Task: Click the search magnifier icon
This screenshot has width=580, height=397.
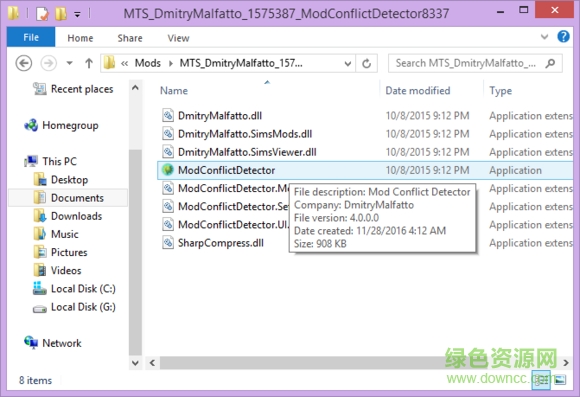Action: [550, 63]
